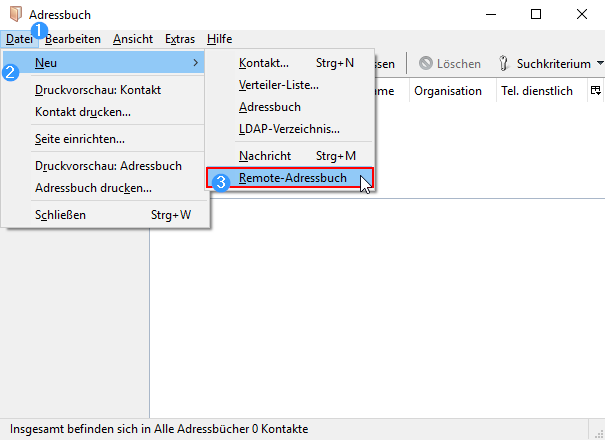
Task: Click the Löschen toolbar button
Action: coord(450,64)
